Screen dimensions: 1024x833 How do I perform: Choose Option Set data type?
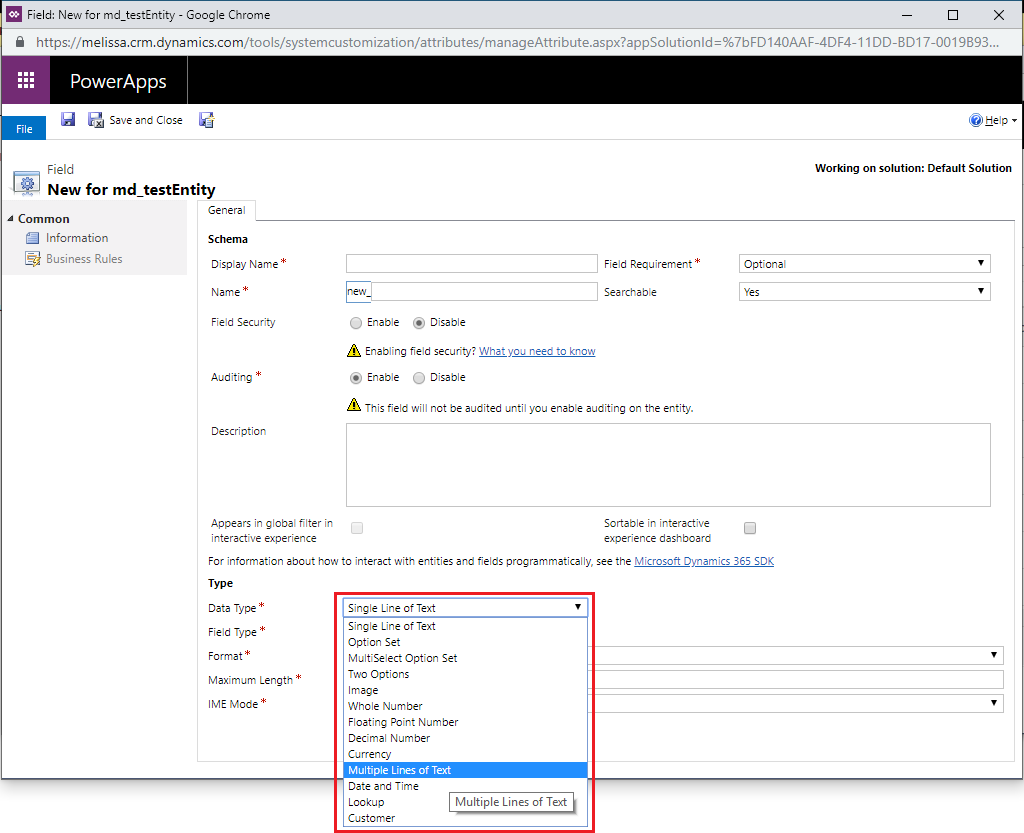point(466,642)
